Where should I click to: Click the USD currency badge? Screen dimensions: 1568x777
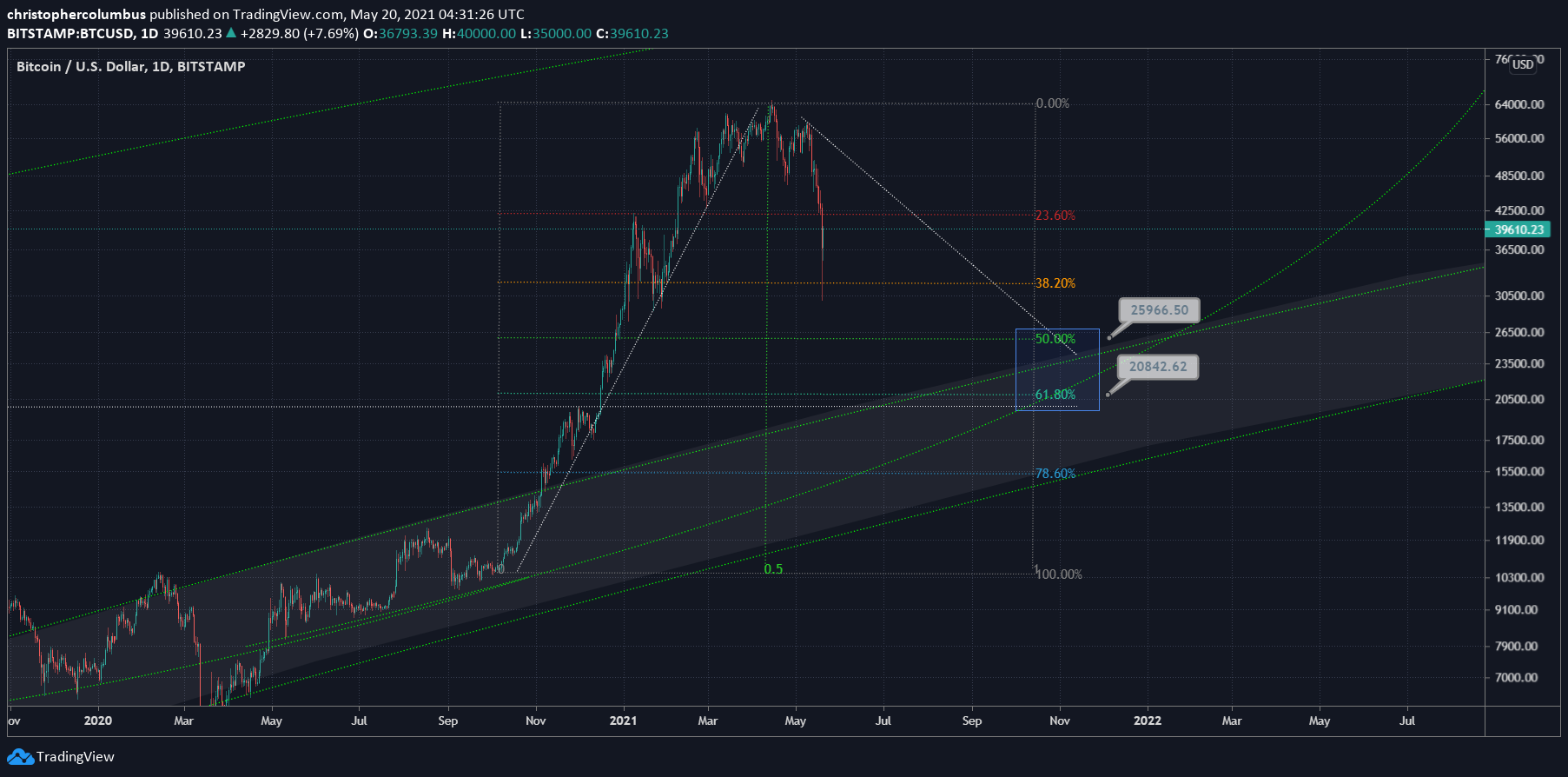click(x=1523, y=64)
